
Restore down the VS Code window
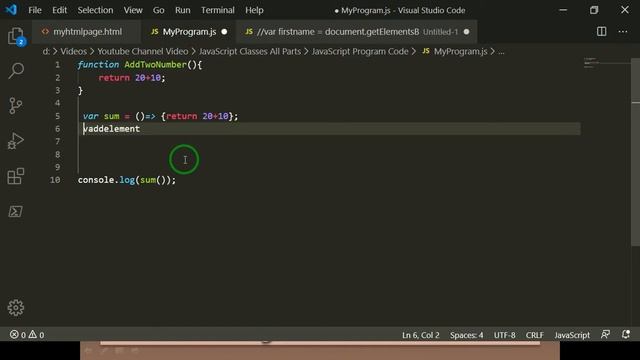(594, 10)
